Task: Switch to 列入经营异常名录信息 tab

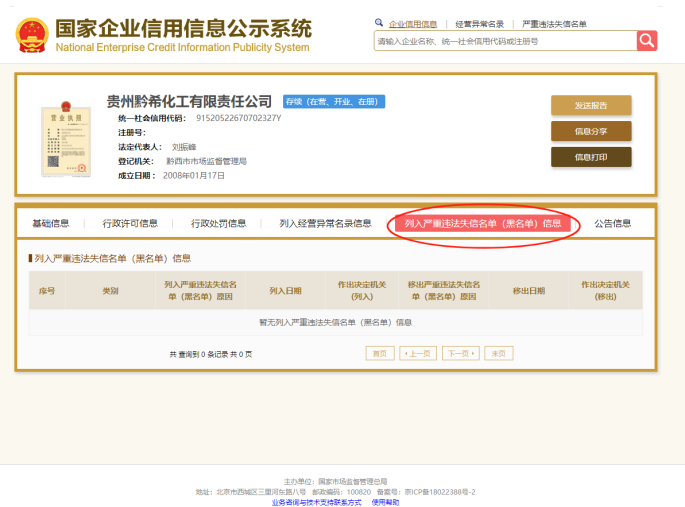Action: coord(325,223)
